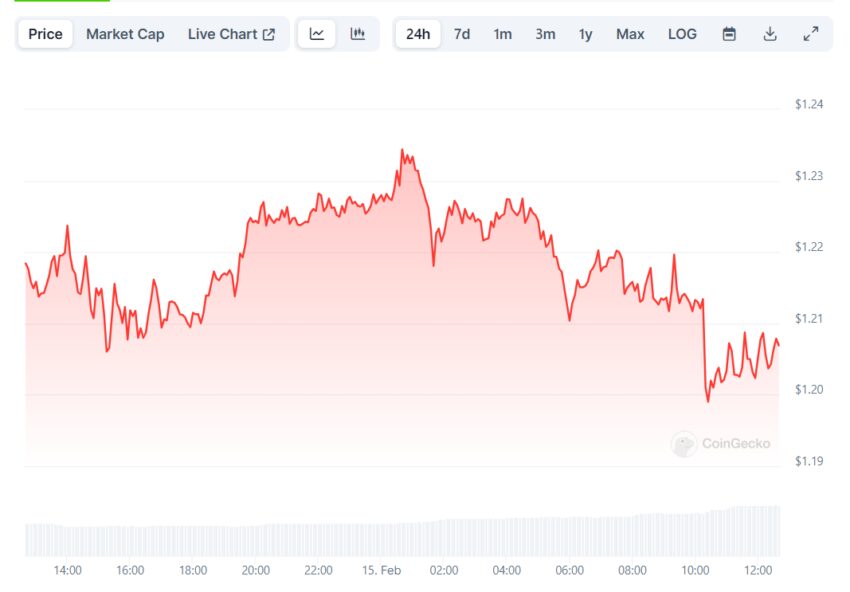
Task: Open the calendar date range picker
Action: coord(729,34)
